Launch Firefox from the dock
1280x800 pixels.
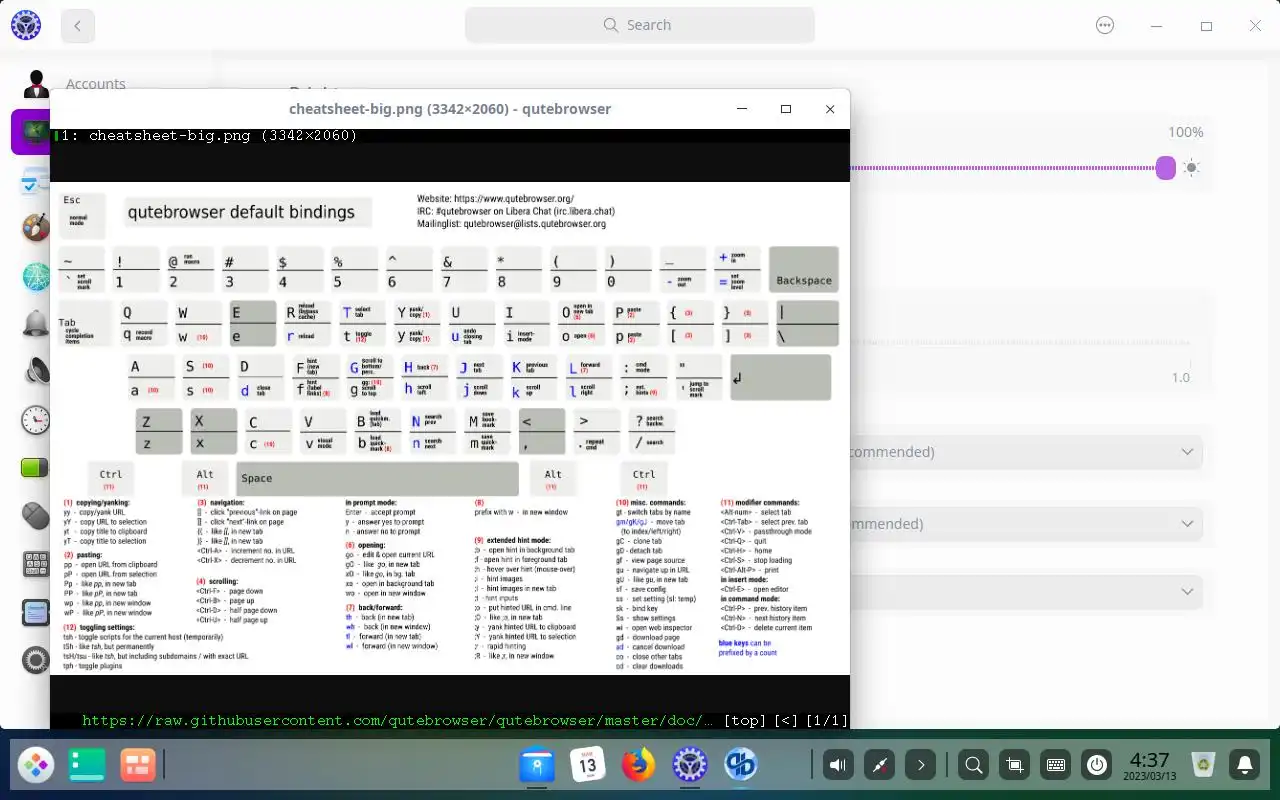[638, 766]
